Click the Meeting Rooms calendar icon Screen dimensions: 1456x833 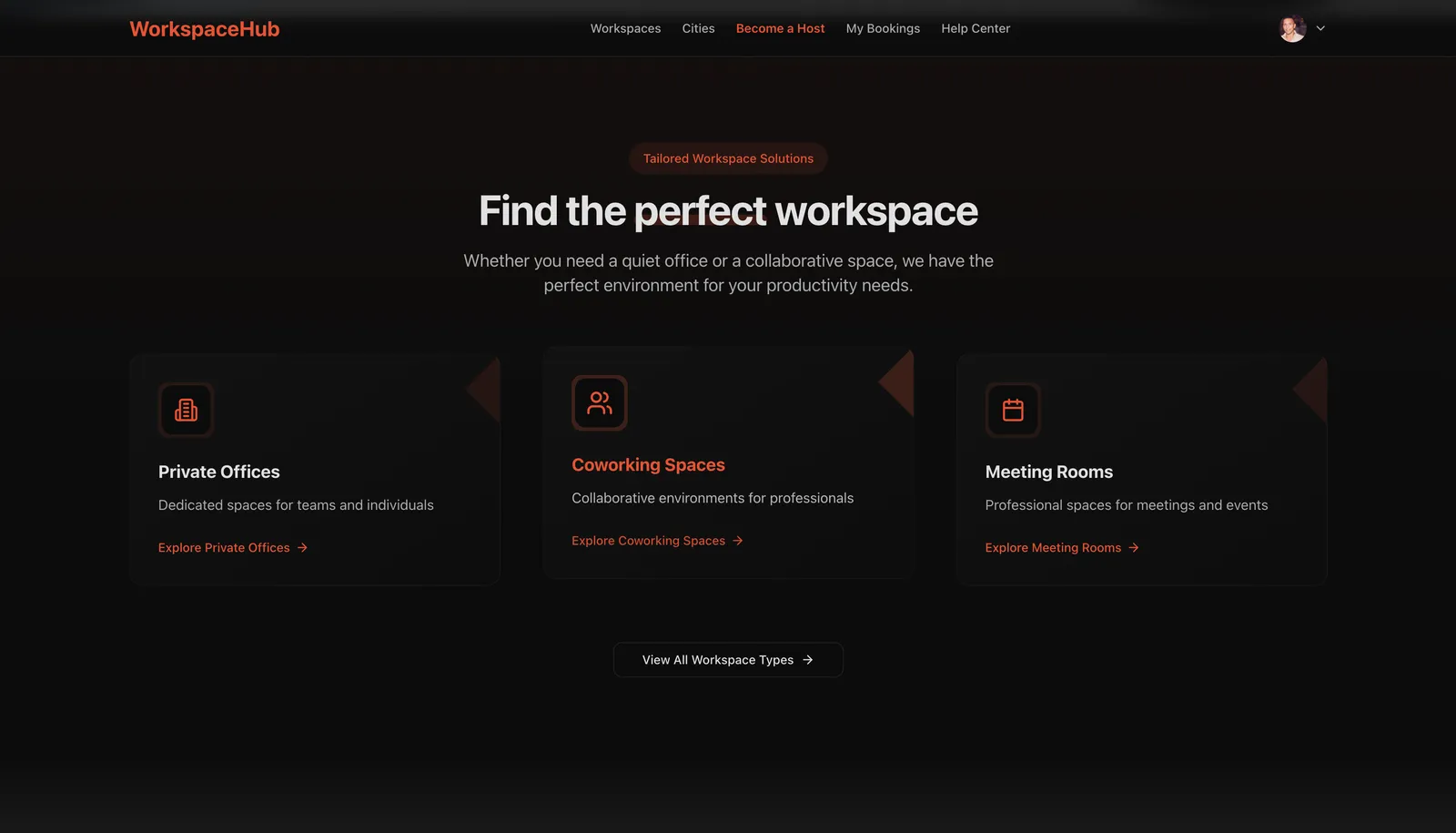click(x=1013, y=410)
